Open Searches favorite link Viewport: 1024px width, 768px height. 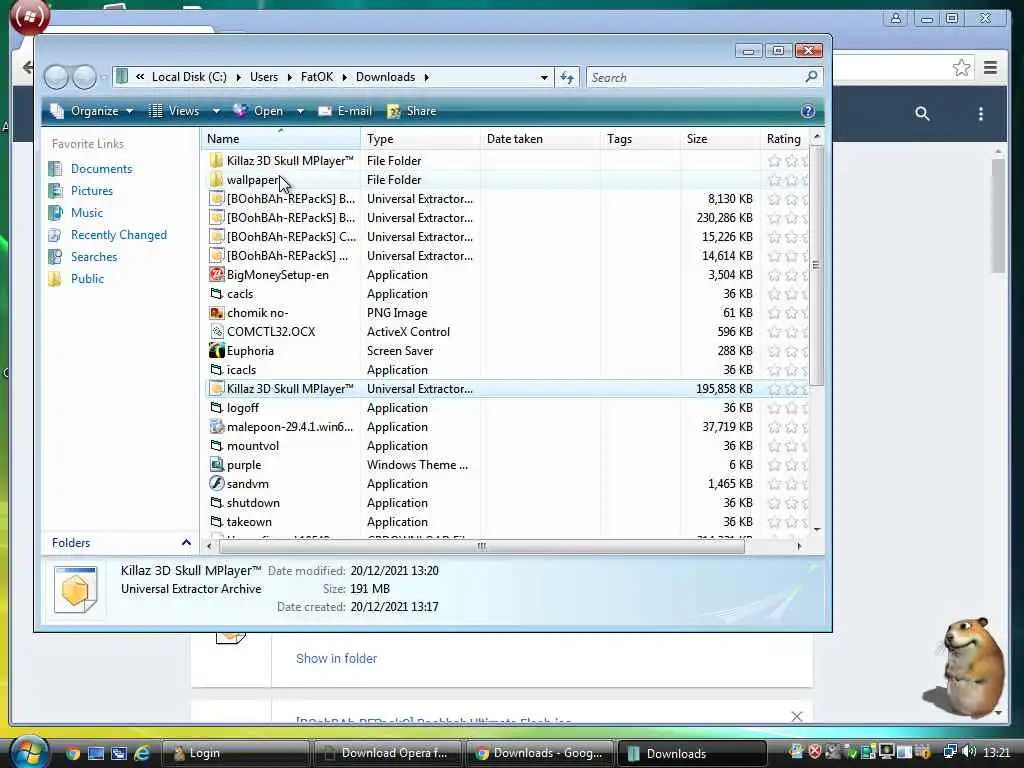click(x=94, y=257)
